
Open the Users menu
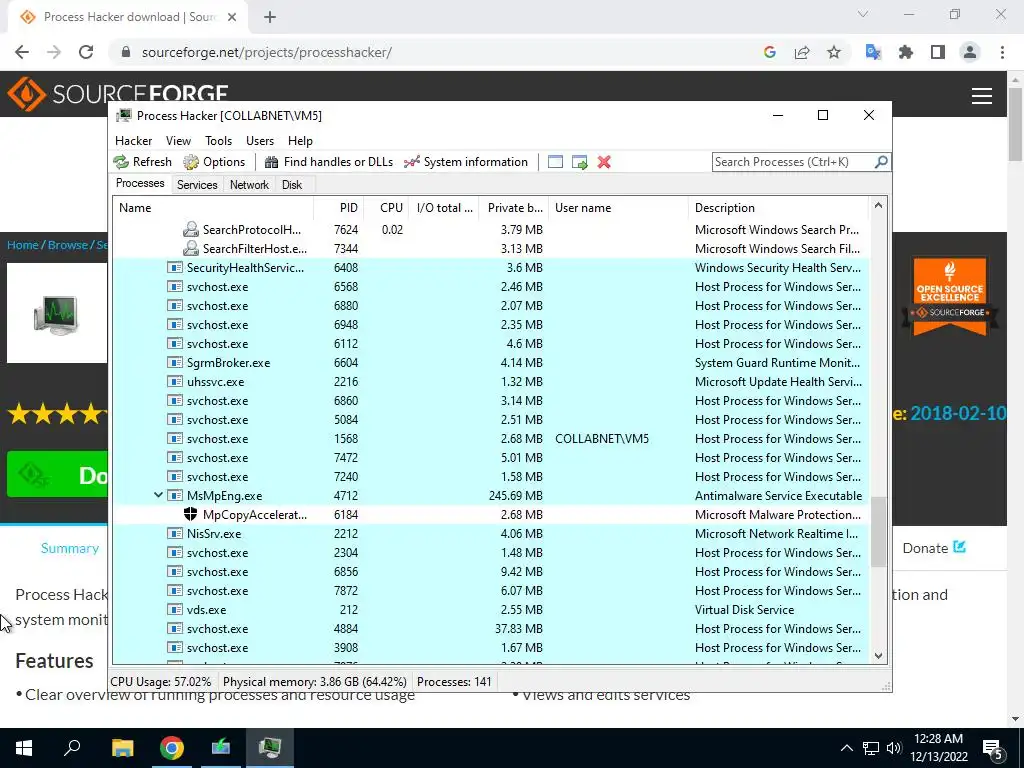point(260,140)
